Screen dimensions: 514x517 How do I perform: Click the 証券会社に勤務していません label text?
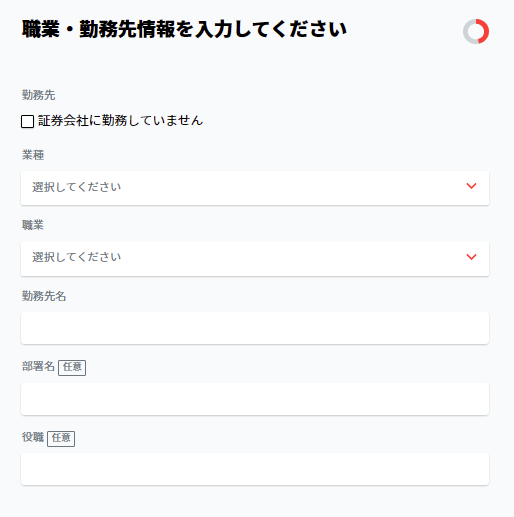(x=120, y=121)
